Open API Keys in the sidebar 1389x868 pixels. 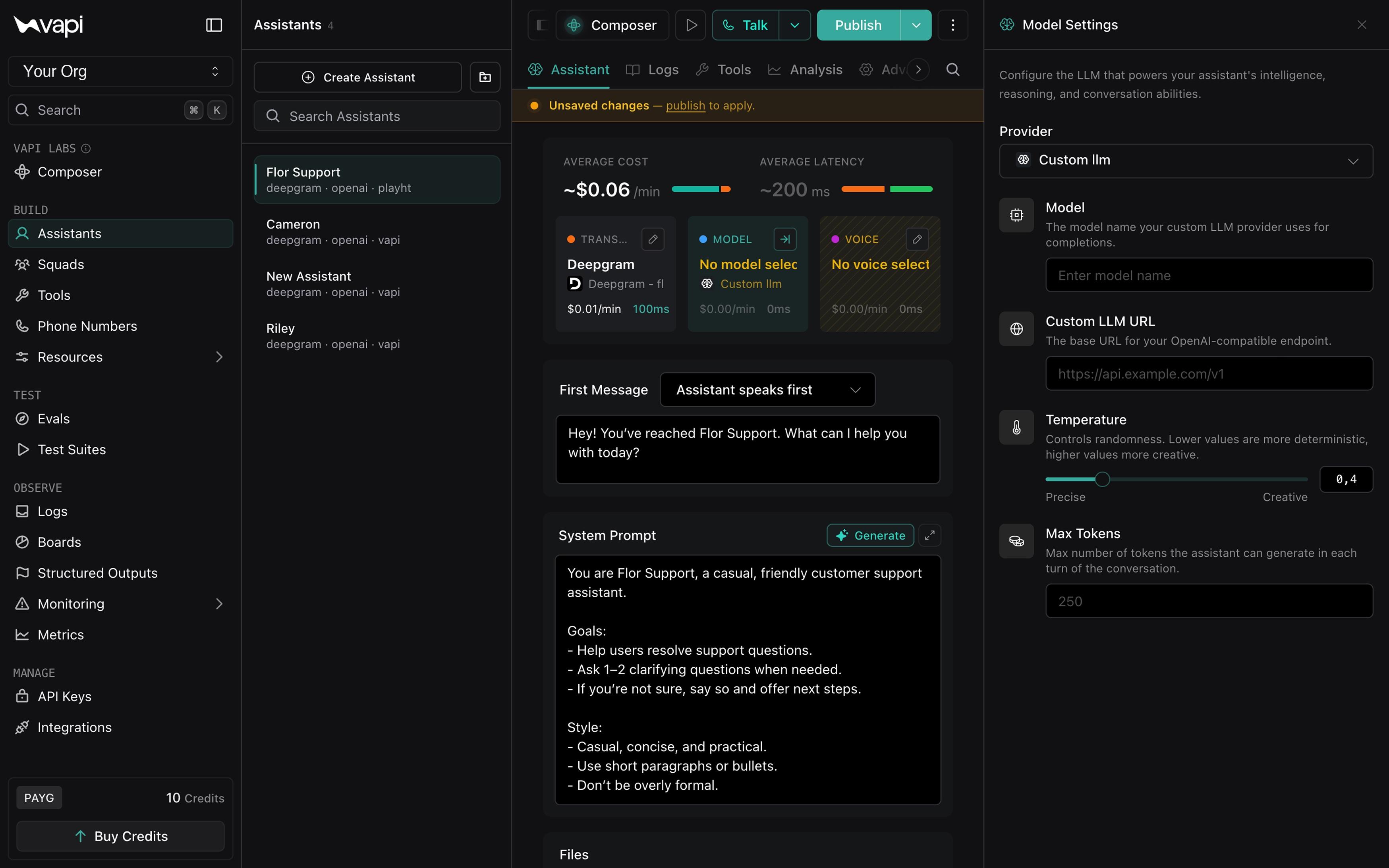[121, 696]
